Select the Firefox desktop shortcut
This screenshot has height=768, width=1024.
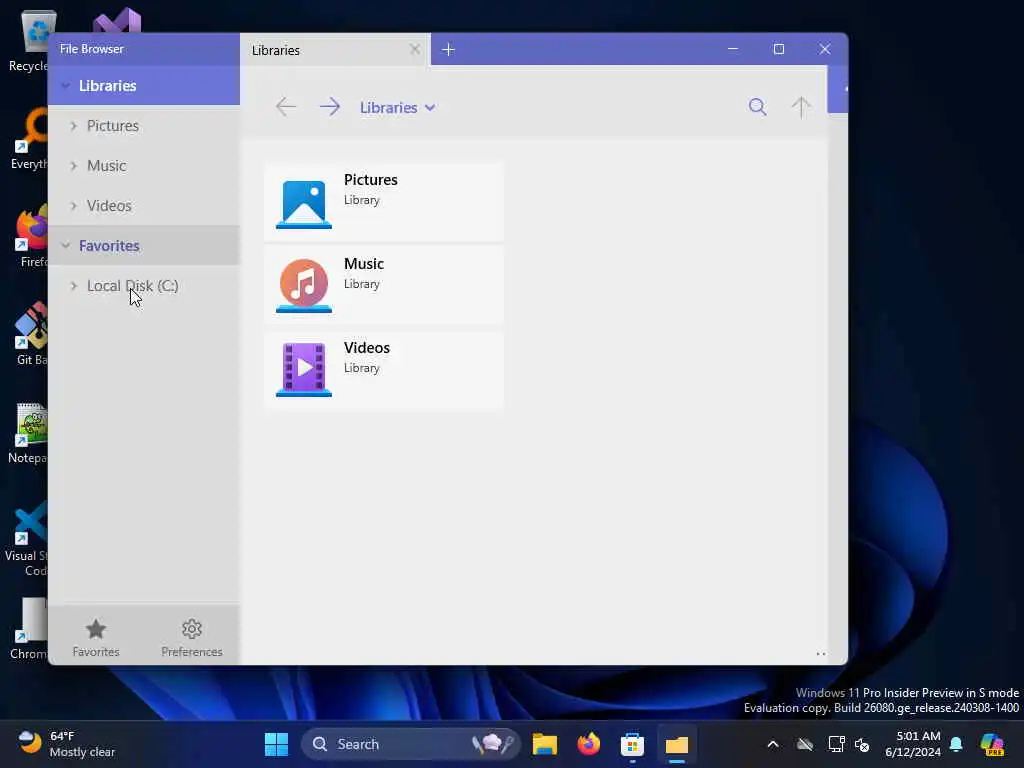(x=31, y=236)
